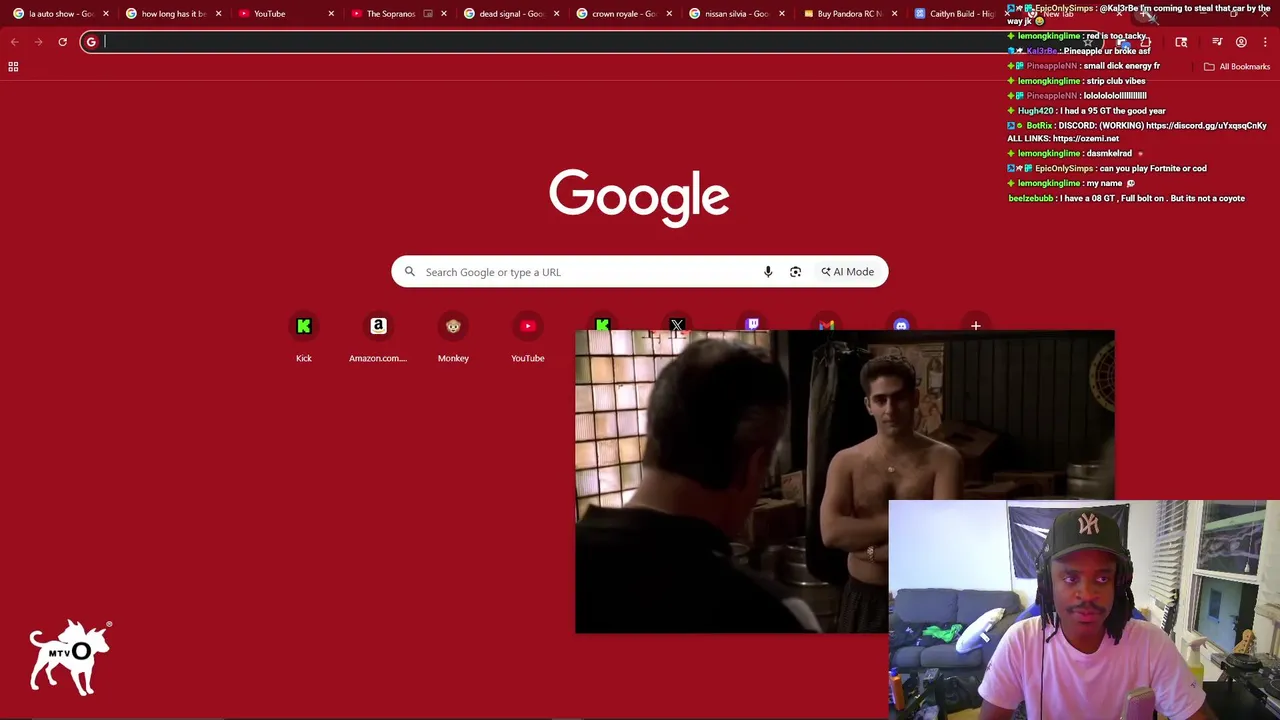The width and height of the screenshot is (1280, 720).
Task: Switch to the Caitlyn Build tab
Action: tap(960, 14)
